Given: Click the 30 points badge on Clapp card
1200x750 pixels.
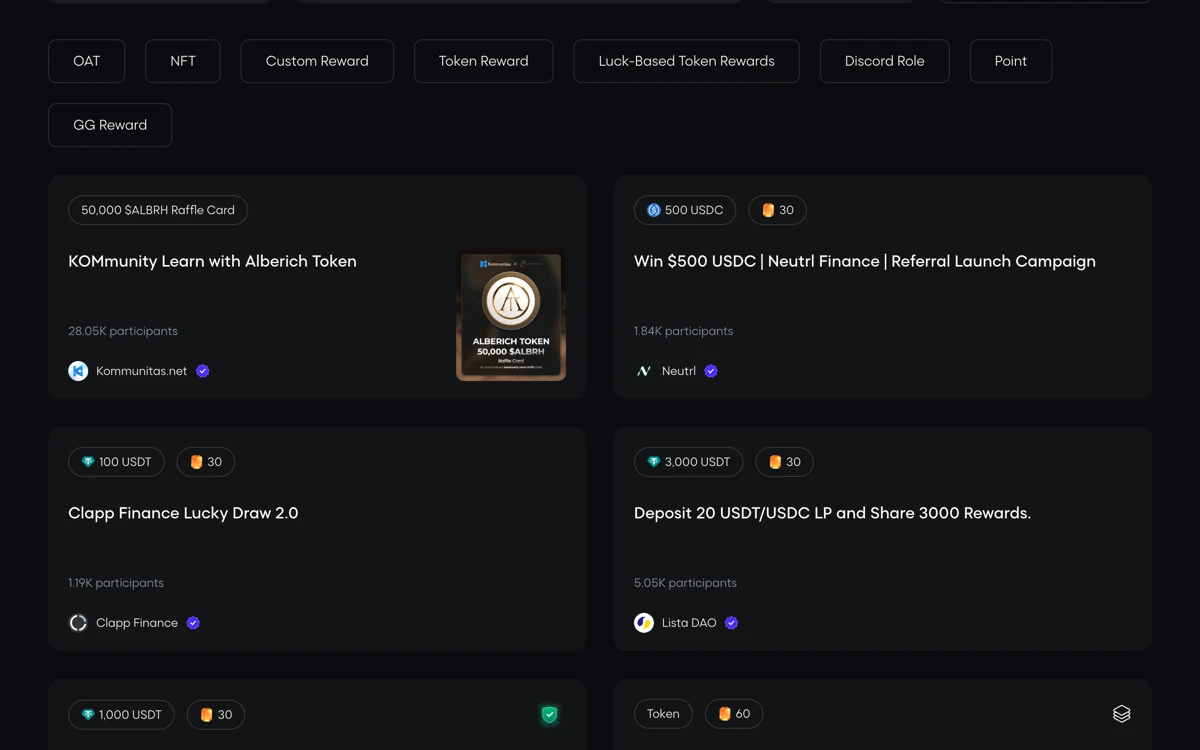Looking at the screenshot, I should (x=206, y=462).
